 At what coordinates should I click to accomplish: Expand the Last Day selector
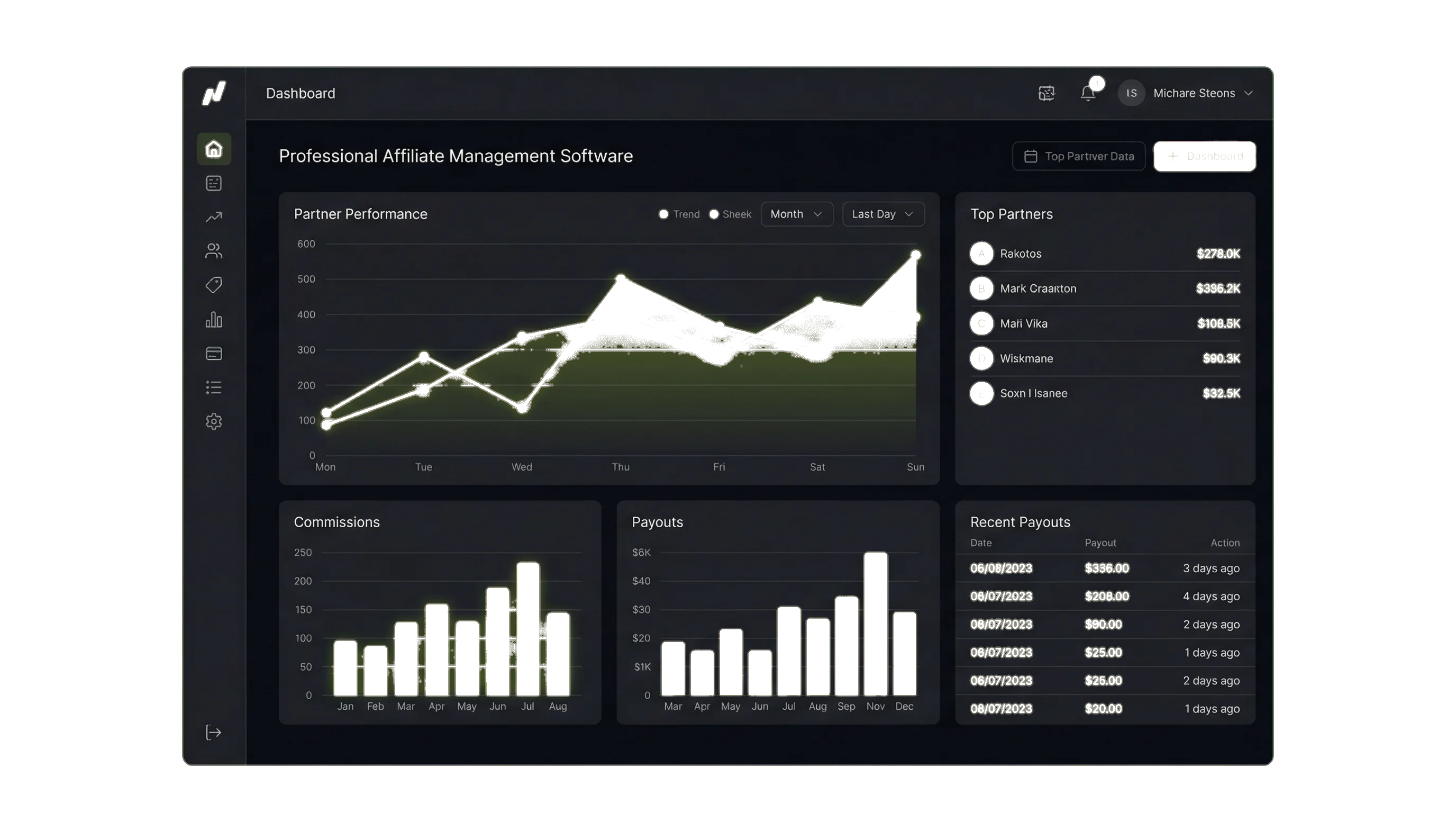click(883, 214)
